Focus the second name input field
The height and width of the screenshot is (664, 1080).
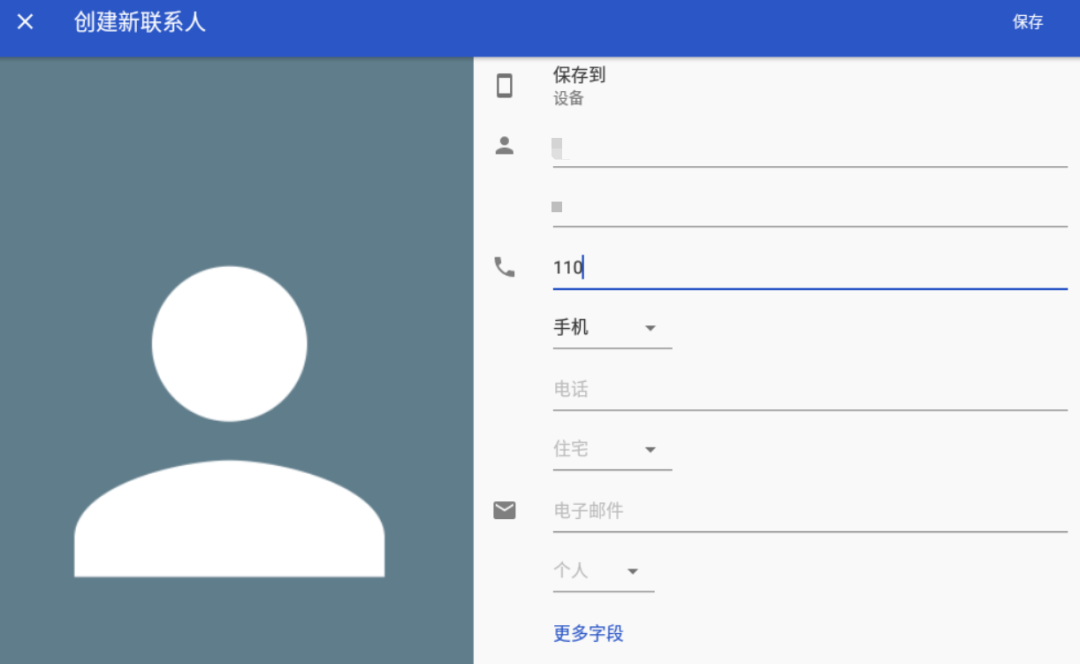[810, 208]
